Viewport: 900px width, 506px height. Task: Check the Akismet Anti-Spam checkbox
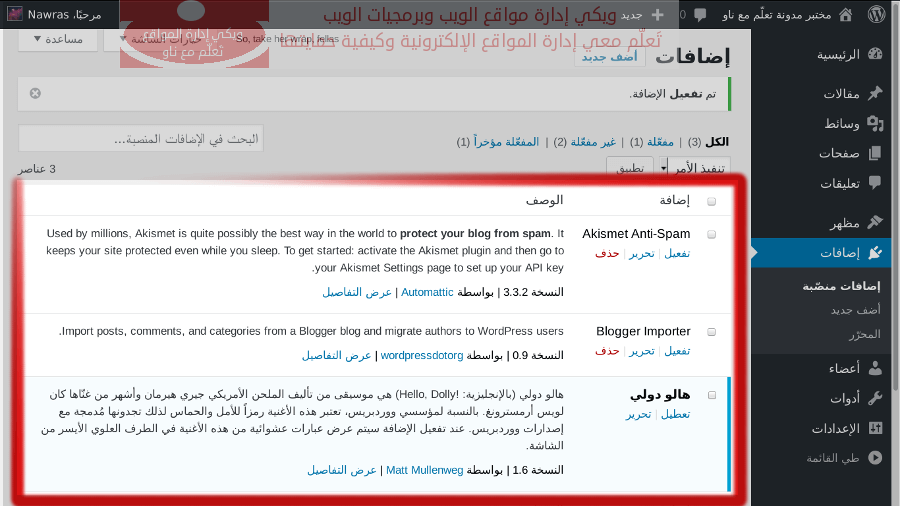click(711, 234)
